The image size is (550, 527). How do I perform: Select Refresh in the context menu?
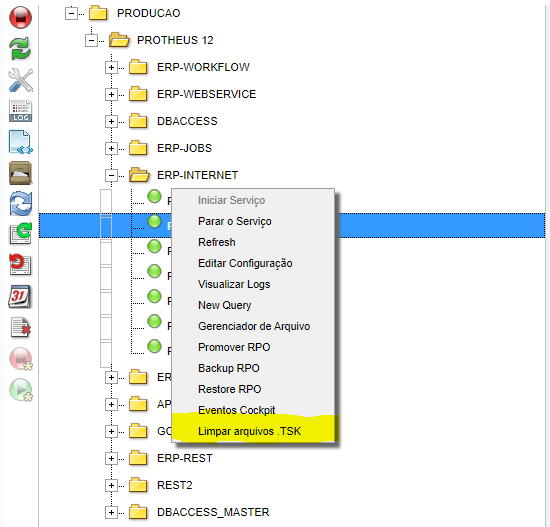pyautogui.click(x=253, y=242)
